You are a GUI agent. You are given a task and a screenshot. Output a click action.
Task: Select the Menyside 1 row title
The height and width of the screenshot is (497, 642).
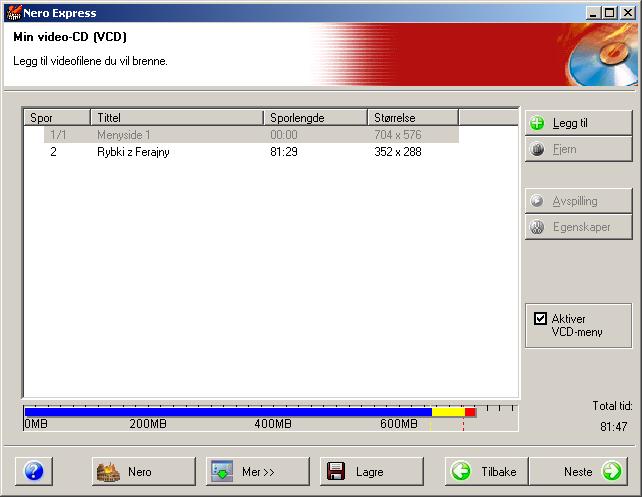tap(124, 135)
